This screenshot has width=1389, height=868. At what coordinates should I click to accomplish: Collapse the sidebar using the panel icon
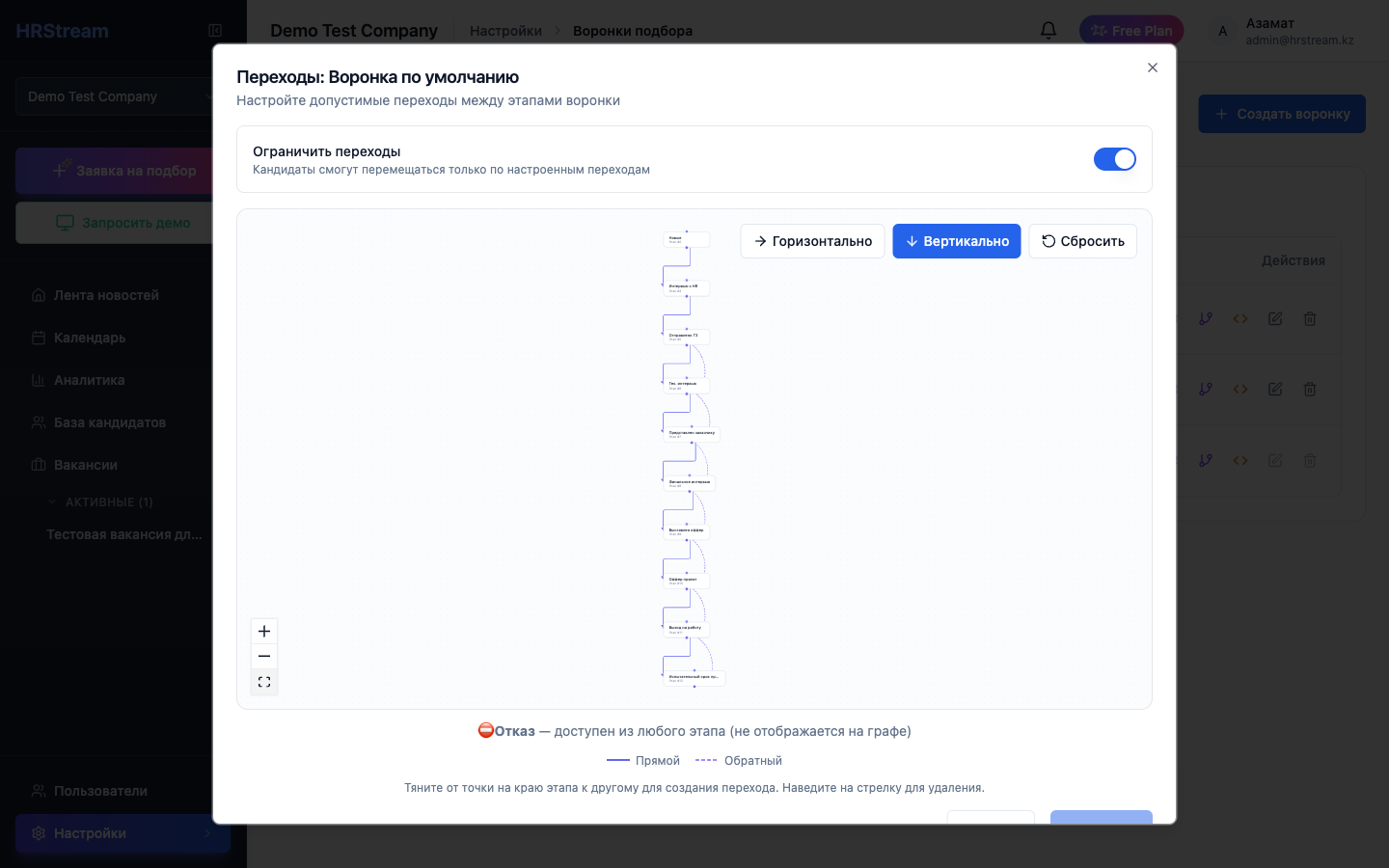click(215, 30)
